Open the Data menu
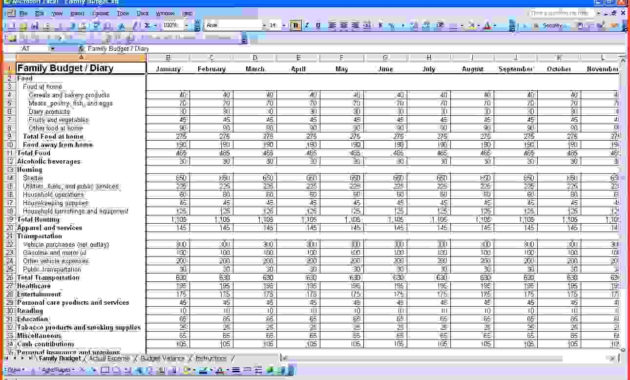The image size is (630, 380). coord(143,14)
